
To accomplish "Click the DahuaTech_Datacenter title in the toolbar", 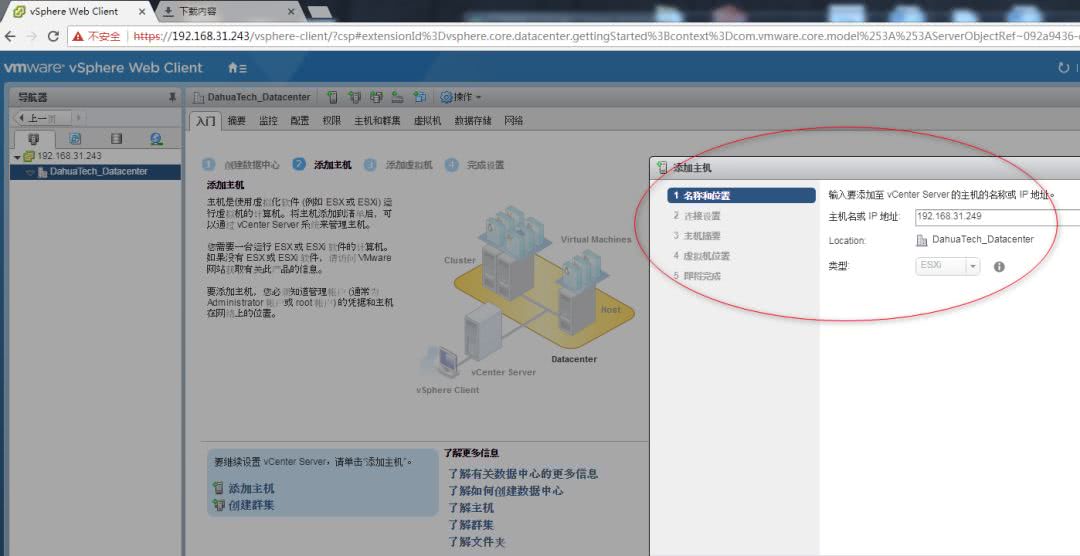I will (259, 97).
